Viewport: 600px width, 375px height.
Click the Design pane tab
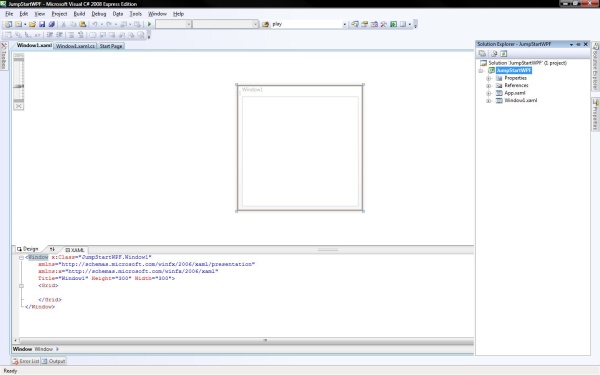click(28, 249)
